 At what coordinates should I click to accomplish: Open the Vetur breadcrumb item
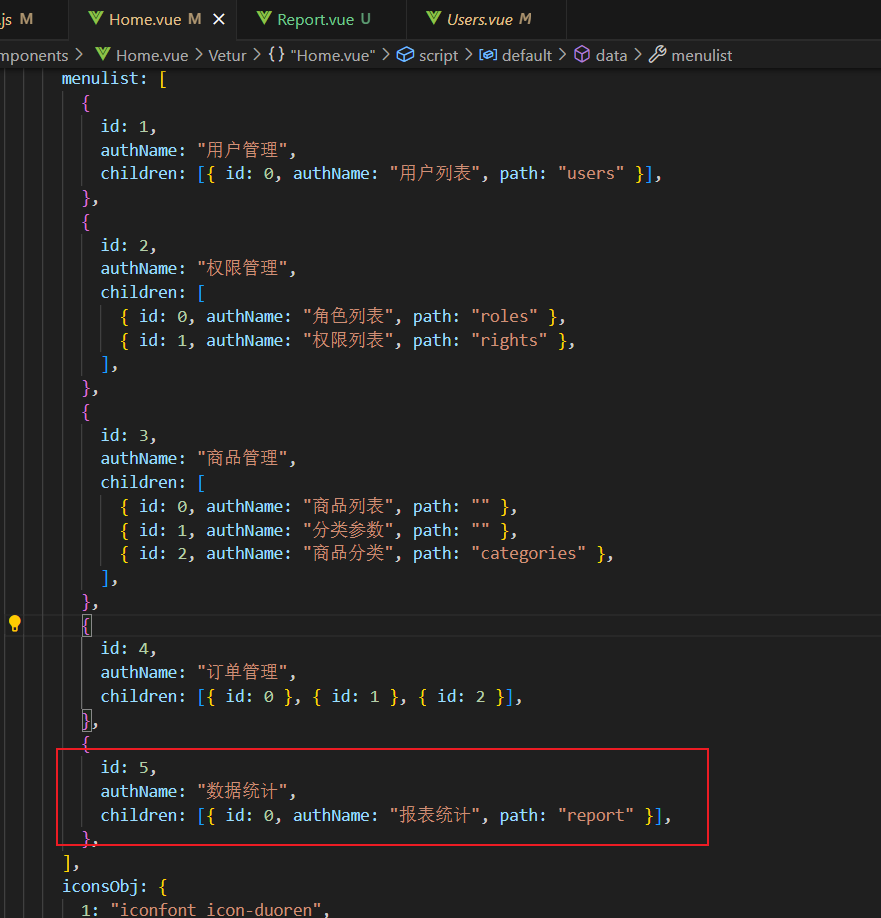pos(227,55)
